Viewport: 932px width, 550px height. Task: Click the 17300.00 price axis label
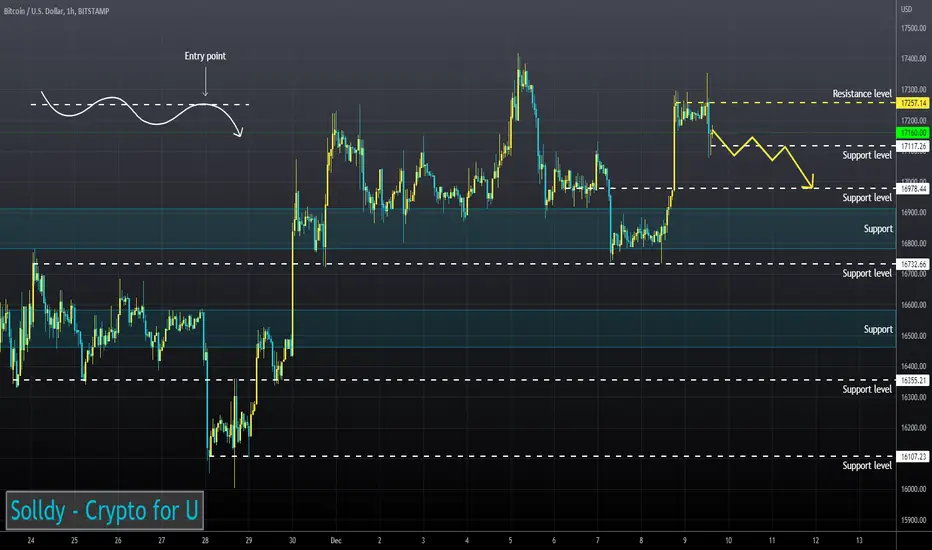tap(914, 89)
